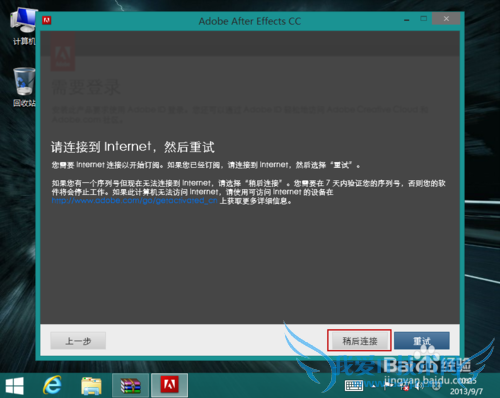
Task: Minimize the Adobe After Effects CC window
Action: tap(406, 20)
